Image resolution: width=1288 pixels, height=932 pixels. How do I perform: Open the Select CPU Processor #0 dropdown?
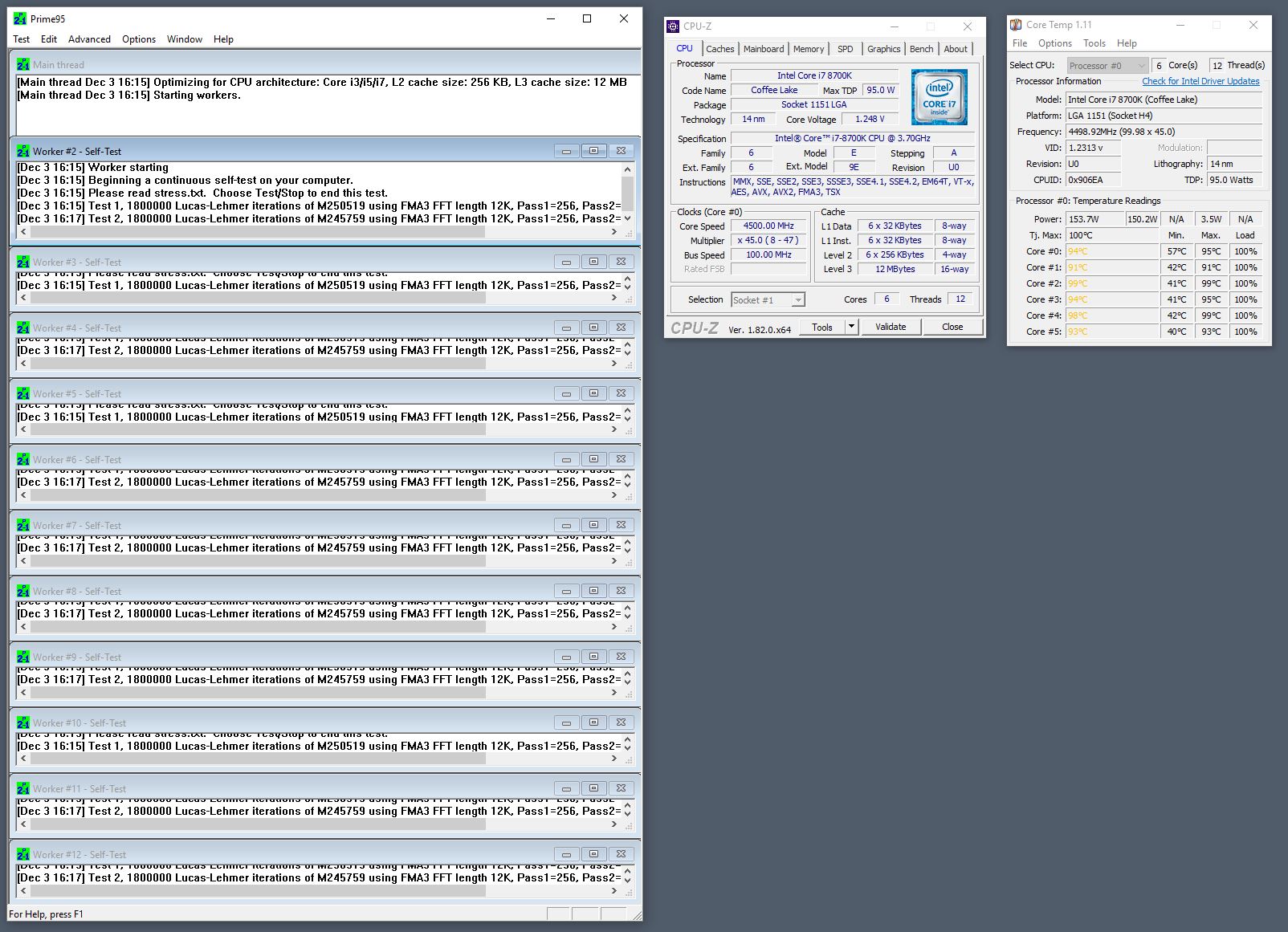coord(1107,66)
